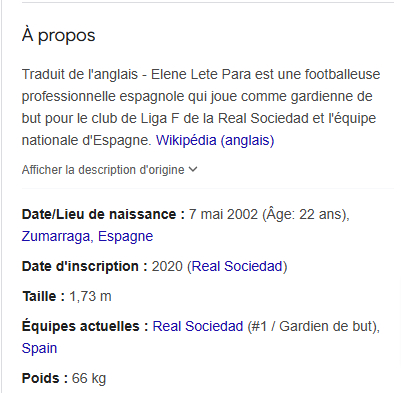Click the Elene Lete Para description paragraph
The width and height of the screenshot is (401, 393).
tap(201, 107)
